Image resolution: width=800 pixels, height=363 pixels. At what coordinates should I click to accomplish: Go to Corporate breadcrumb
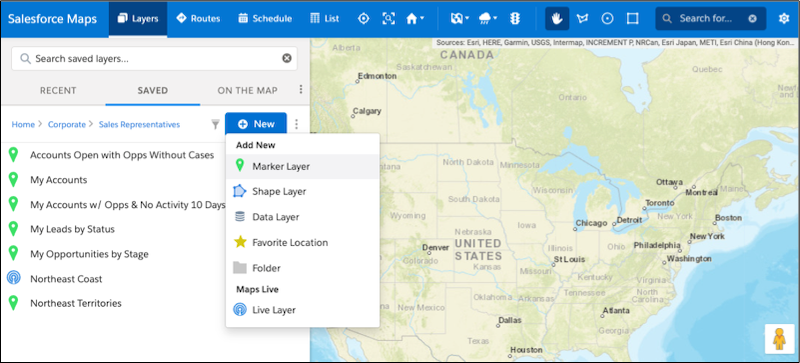(x=67, y=124)
